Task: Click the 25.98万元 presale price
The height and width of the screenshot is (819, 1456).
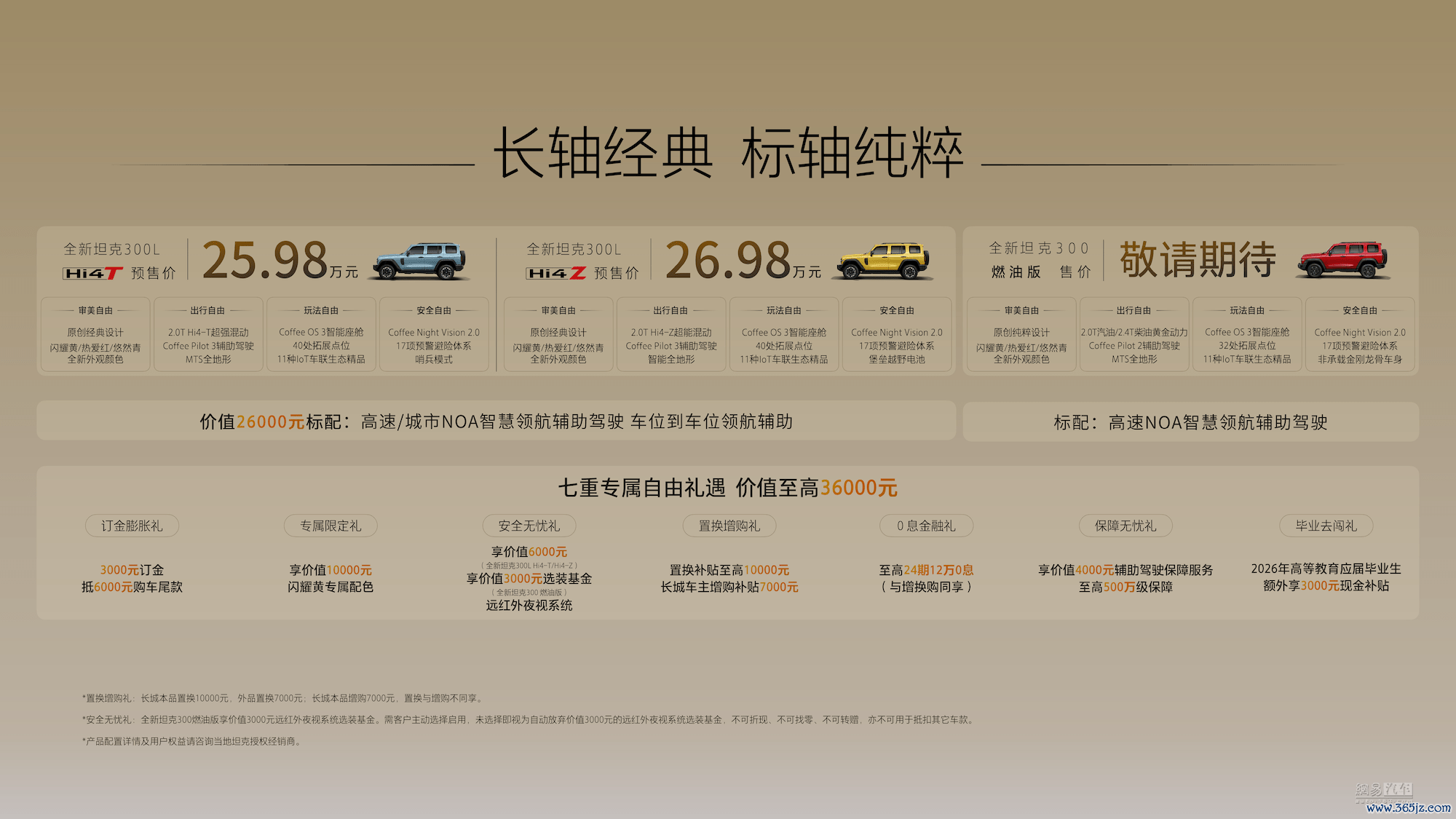Action: 280,261
